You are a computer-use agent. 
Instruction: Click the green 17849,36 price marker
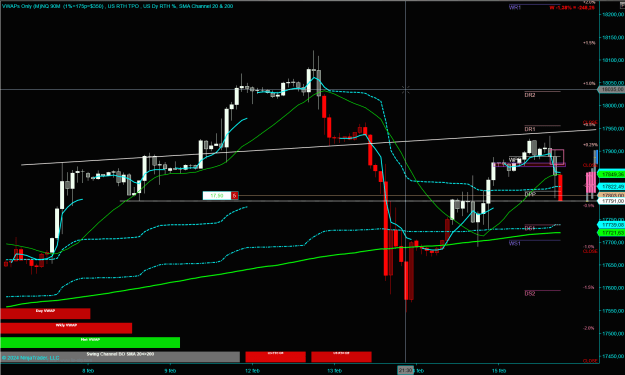612,174
